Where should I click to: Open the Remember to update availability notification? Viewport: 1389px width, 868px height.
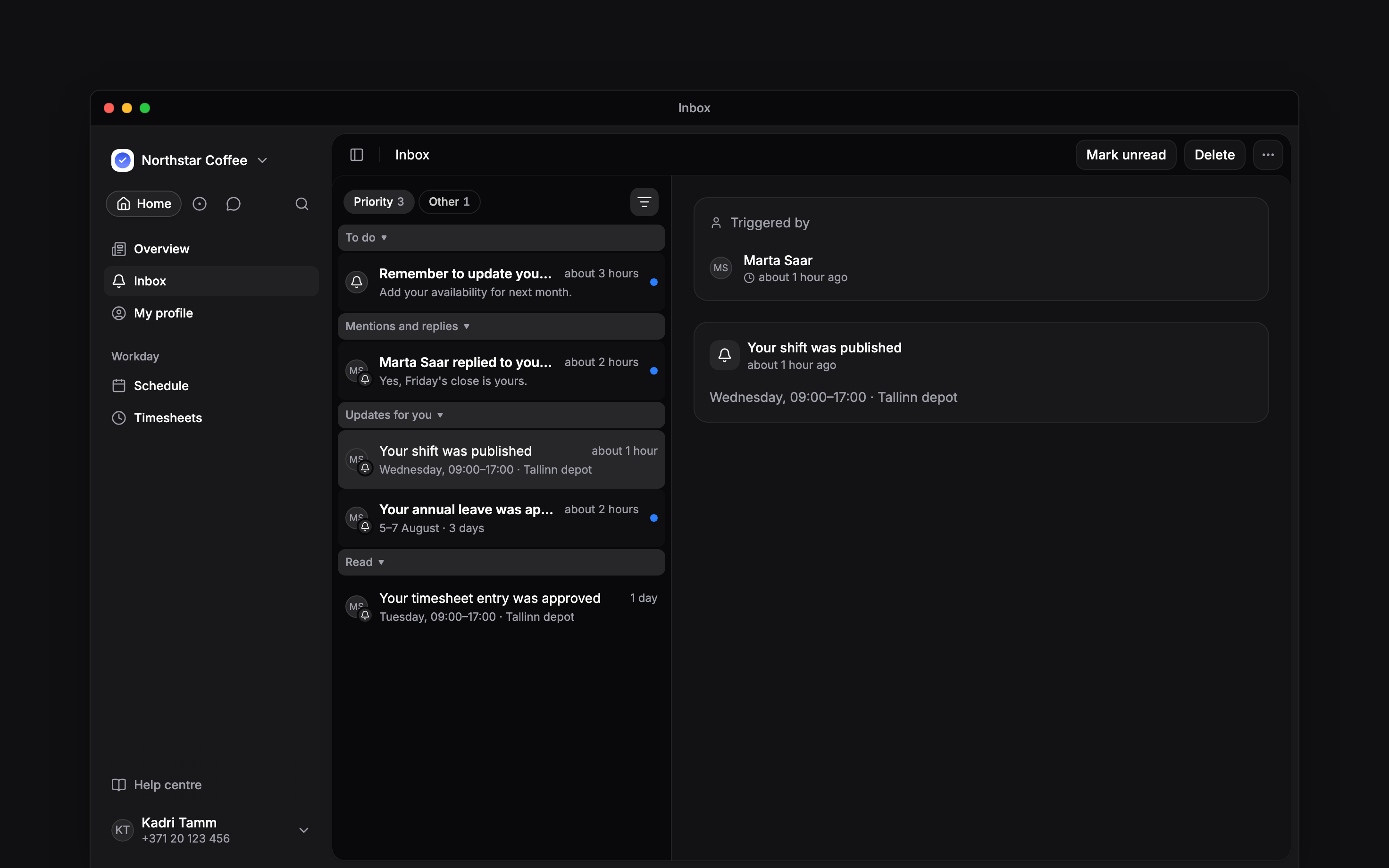point(501,283)
